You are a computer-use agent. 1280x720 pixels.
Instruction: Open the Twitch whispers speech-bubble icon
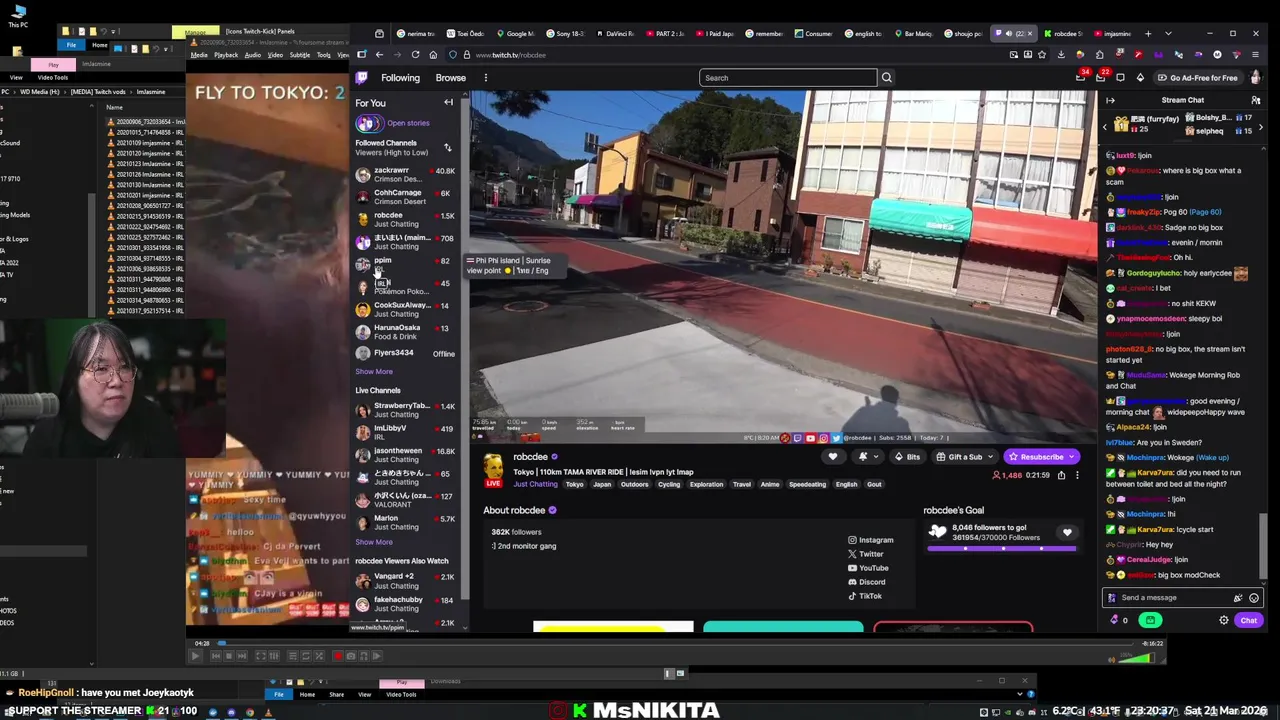tap(1120, 78)
